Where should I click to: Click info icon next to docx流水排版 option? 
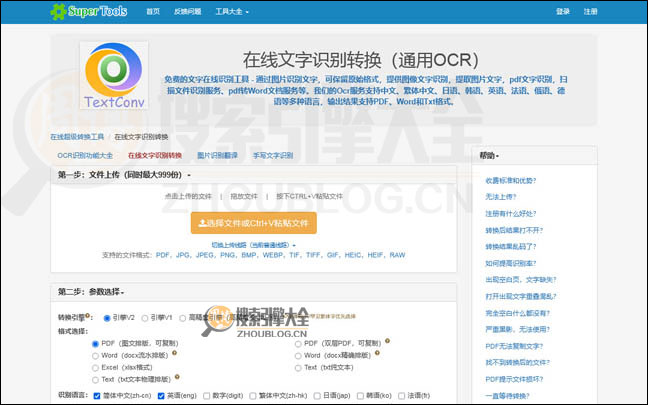pos(174,353)
